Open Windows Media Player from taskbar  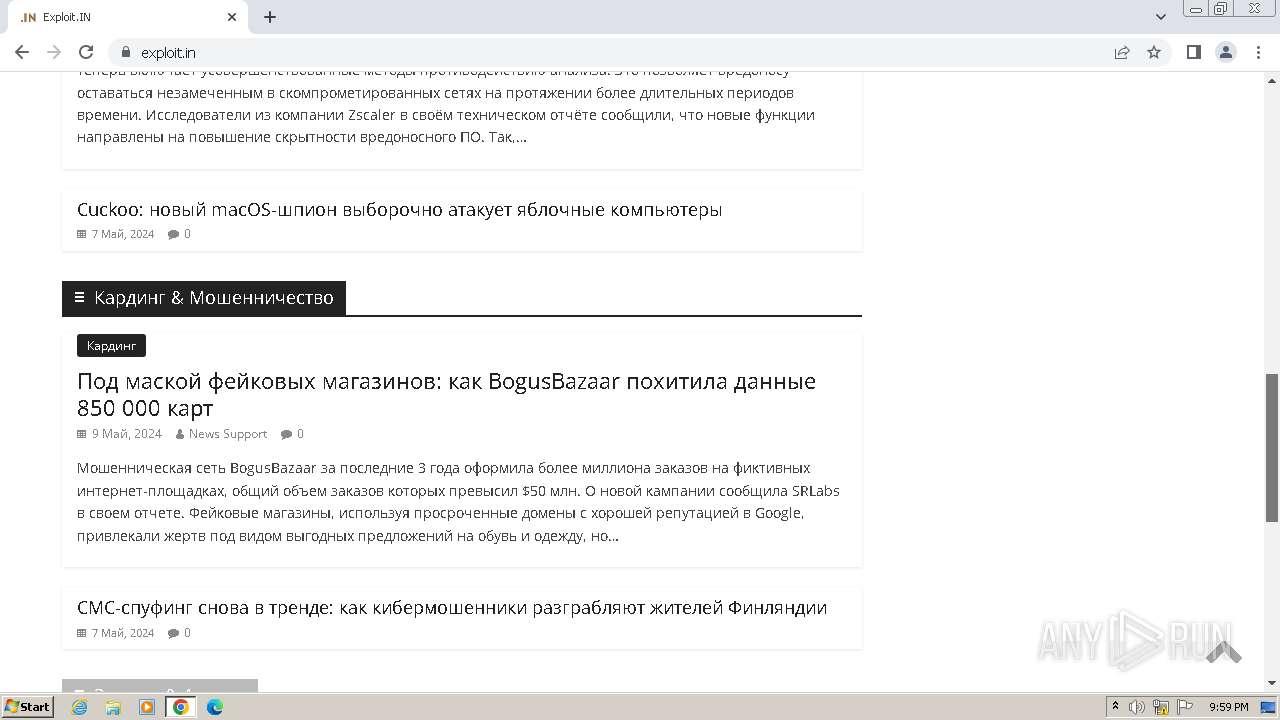147,707
